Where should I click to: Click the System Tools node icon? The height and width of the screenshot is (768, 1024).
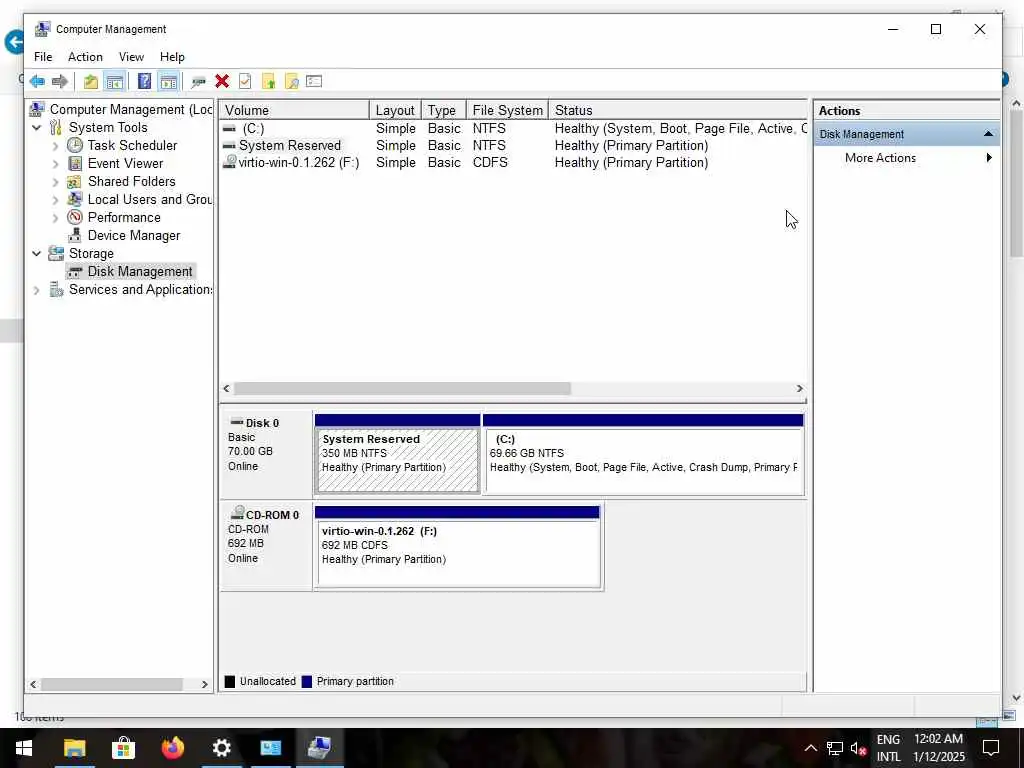point(56,127)
